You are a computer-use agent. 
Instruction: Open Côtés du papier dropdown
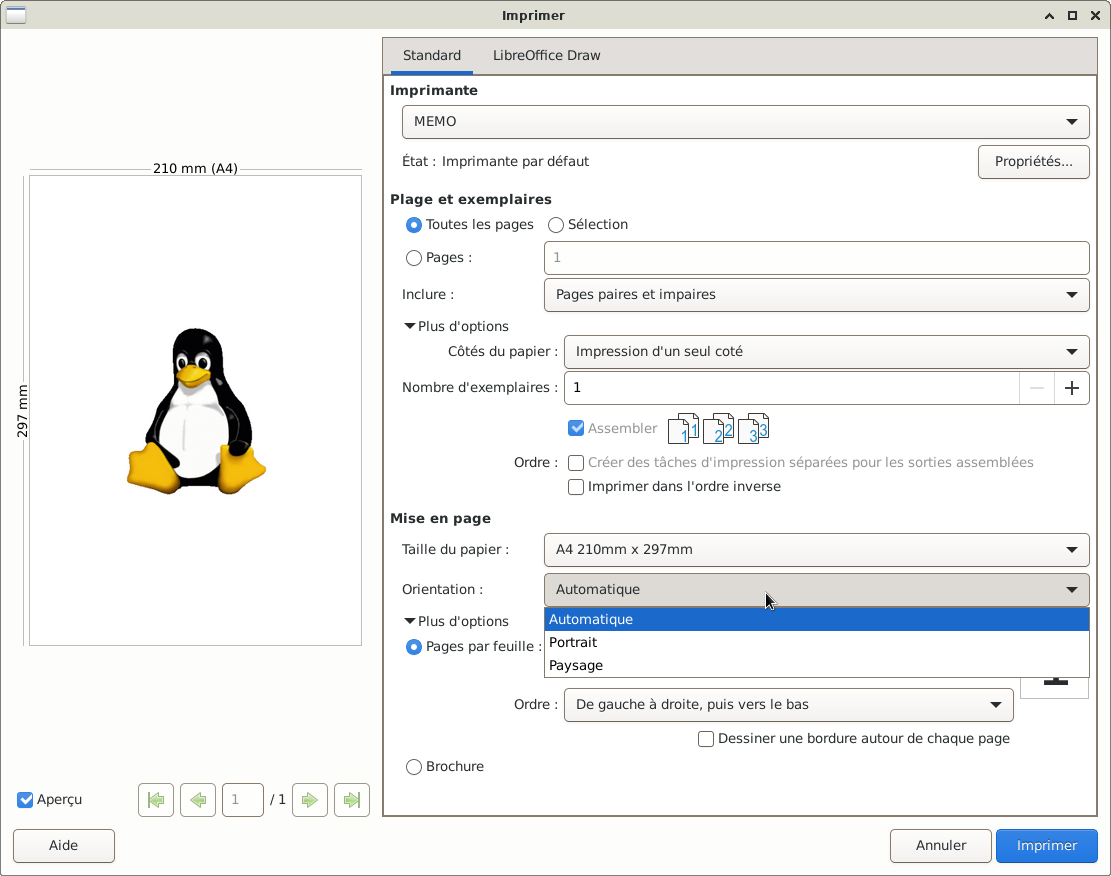pyautogui.click(x=826, y=352)
